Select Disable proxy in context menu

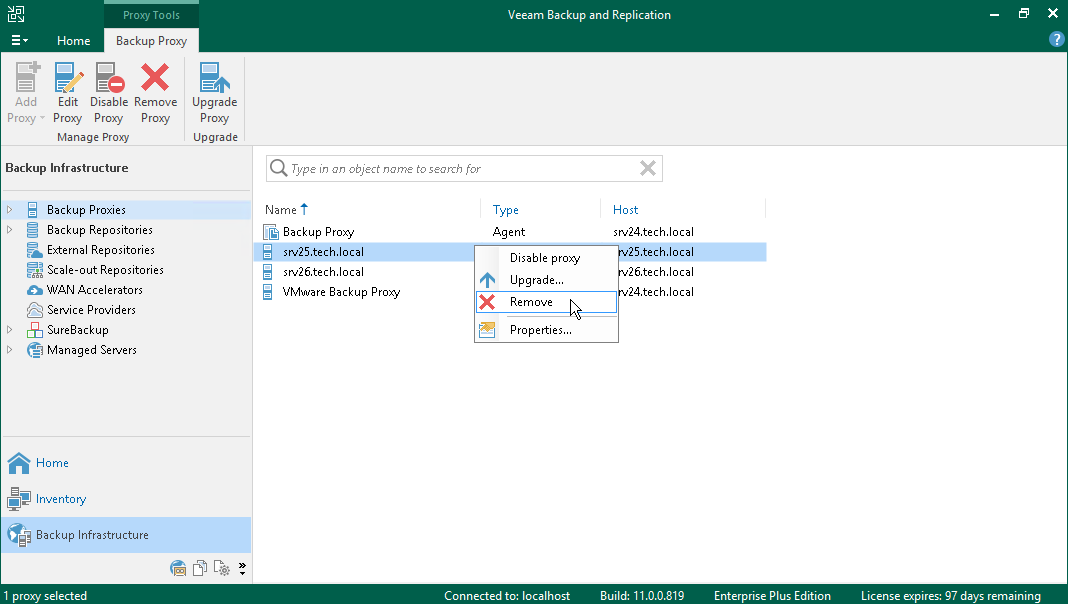pyautogui.click(x=544, y=258)
